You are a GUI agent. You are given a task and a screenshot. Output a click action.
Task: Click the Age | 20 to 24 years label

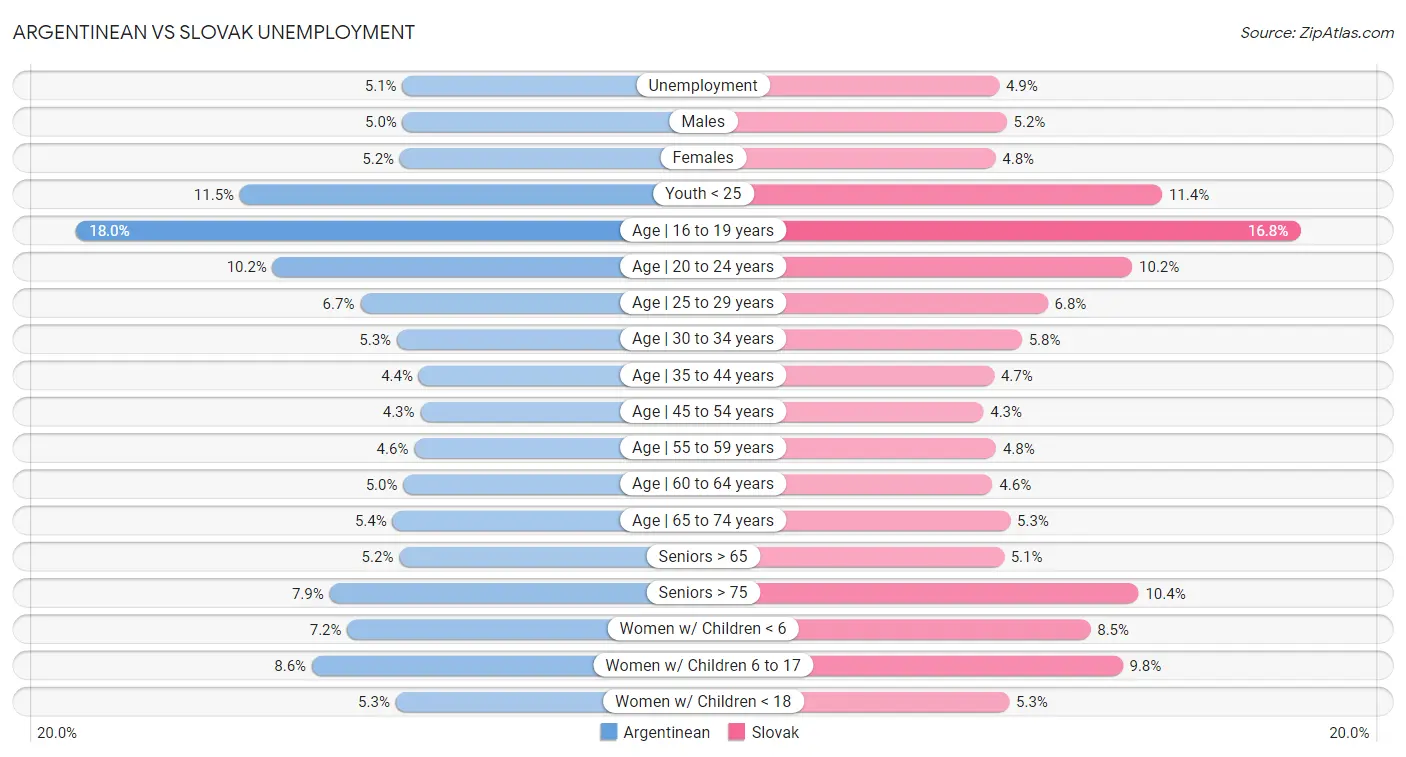click(703, 267)
